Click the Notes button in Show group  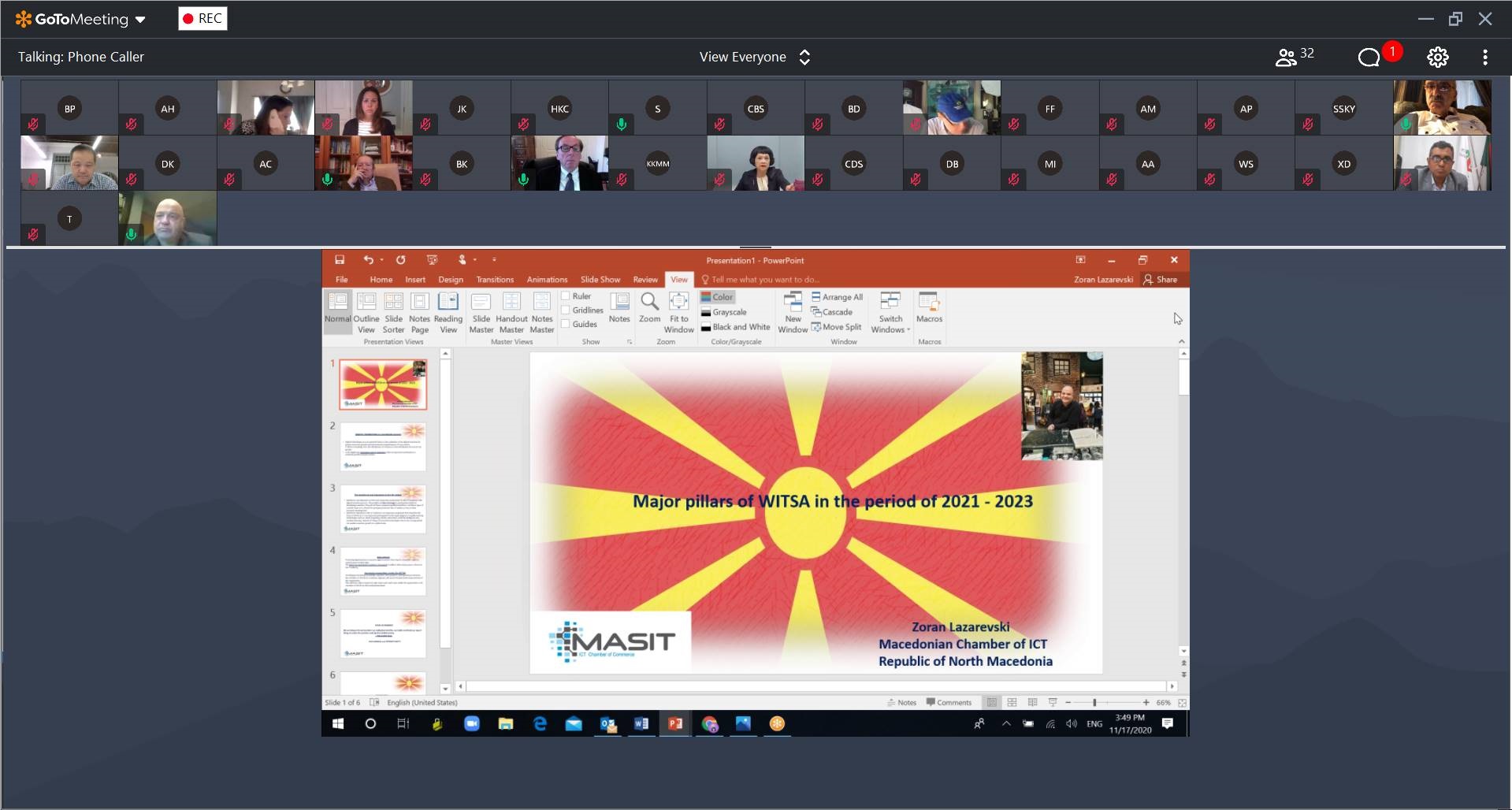tap(619, 308)
